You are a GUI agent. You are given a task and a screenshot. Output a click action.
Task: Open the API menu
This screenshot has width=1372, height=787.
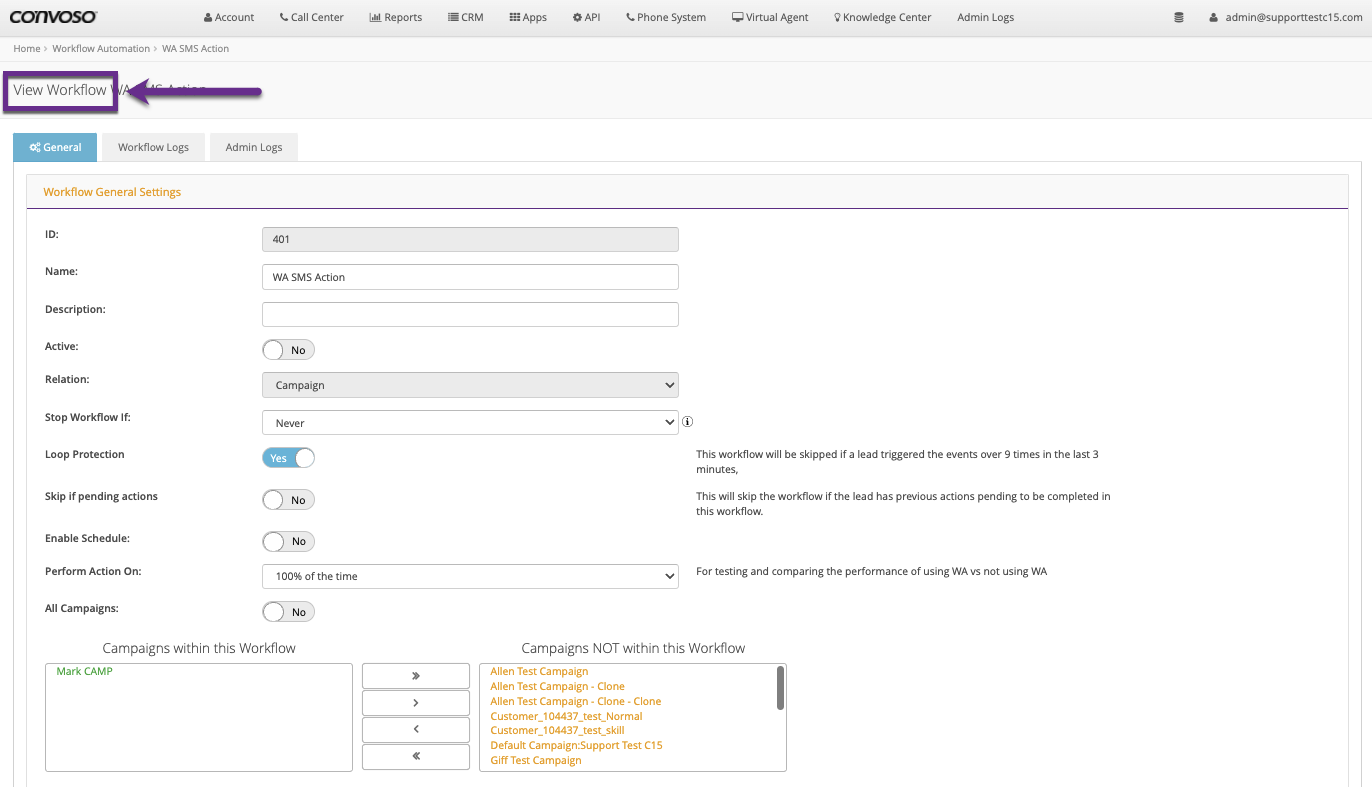pyautogui.click(x=587, y=17)
